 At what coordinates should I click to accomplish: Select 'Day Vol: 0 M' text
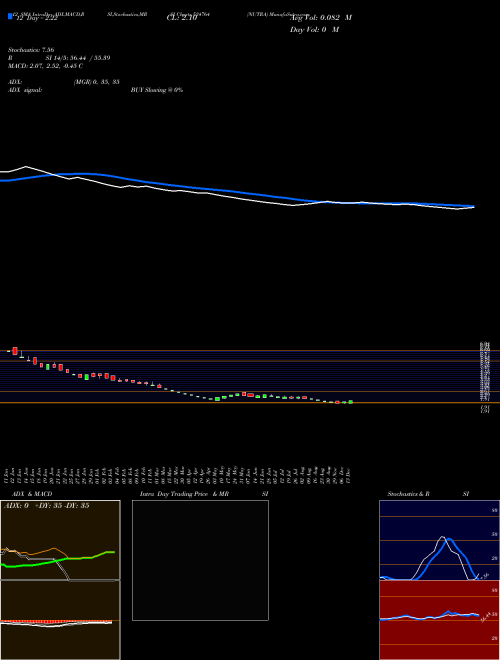[x=314, y=29]
